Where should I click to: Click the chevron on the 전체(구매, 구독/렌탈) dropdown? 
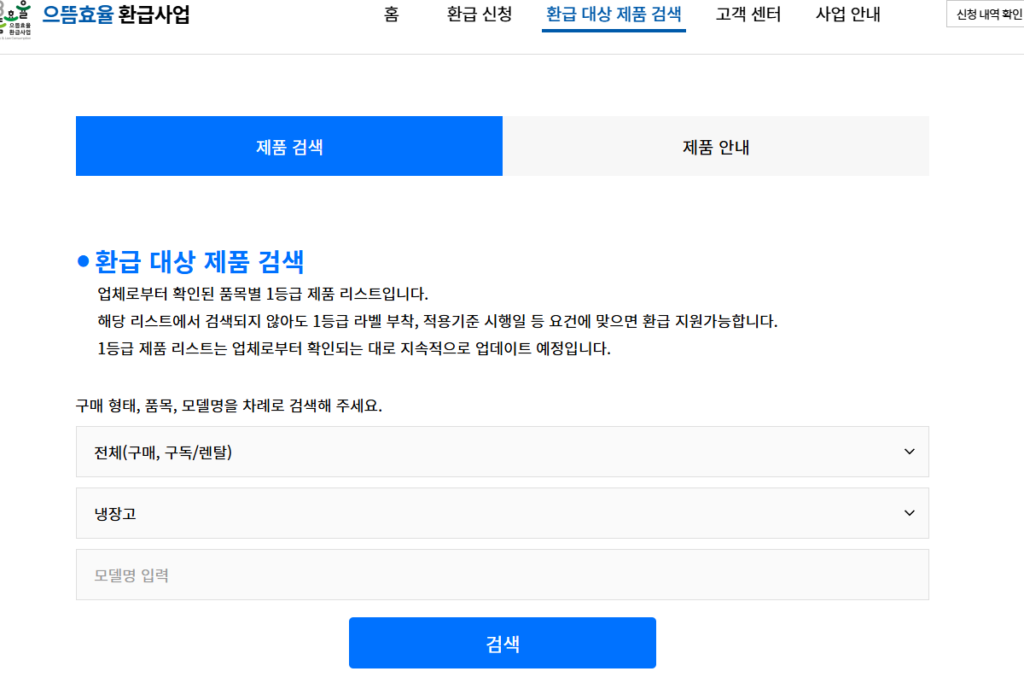click(x=909, y=452)
